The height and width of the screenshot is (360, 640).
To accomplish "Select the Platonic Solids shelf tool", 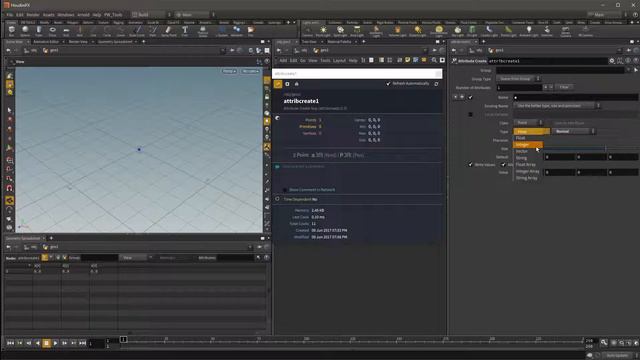I will point(203,31).
